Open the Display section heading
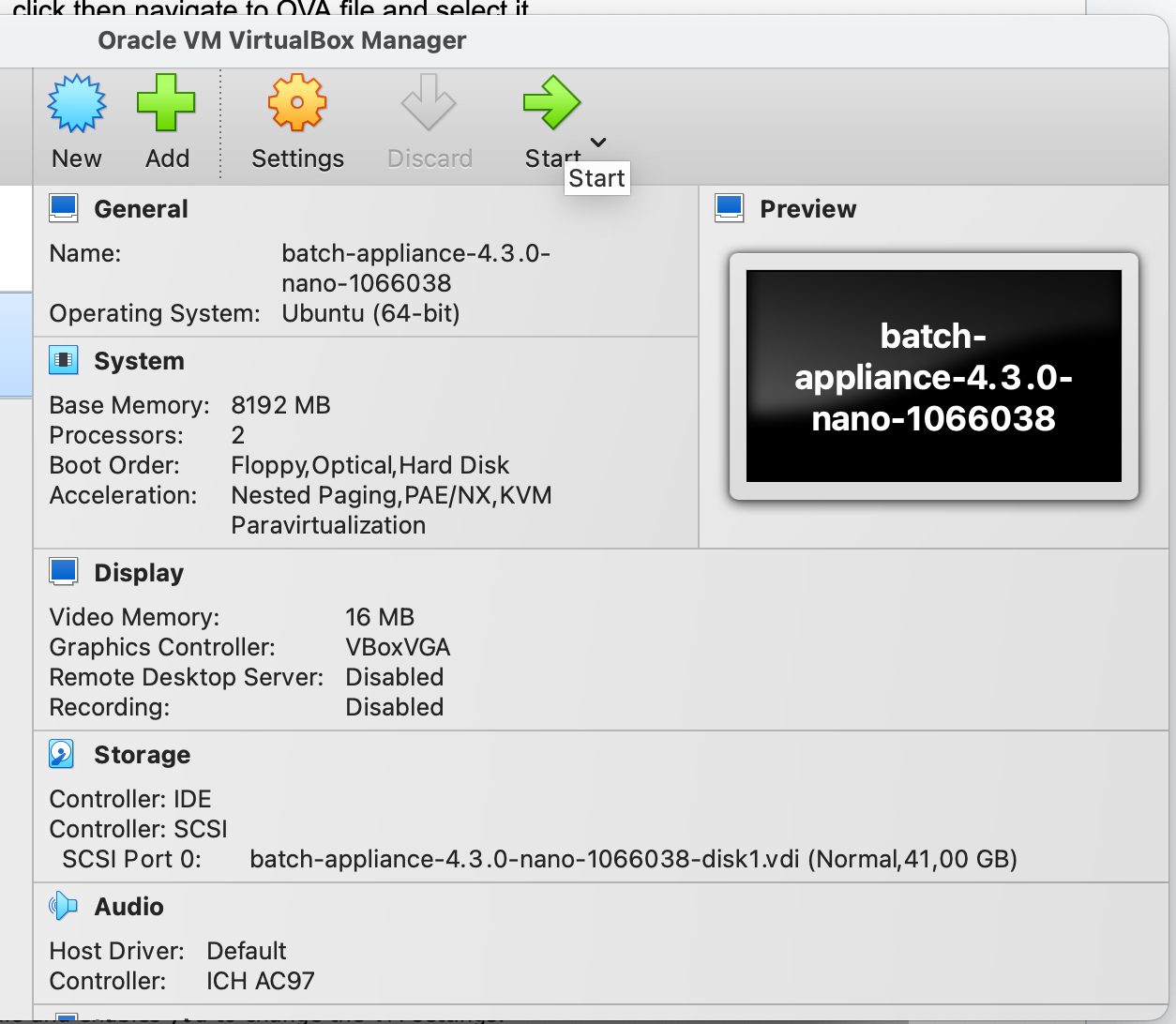The height and width of the screenshot is (1024, 1176). [139, 573]
